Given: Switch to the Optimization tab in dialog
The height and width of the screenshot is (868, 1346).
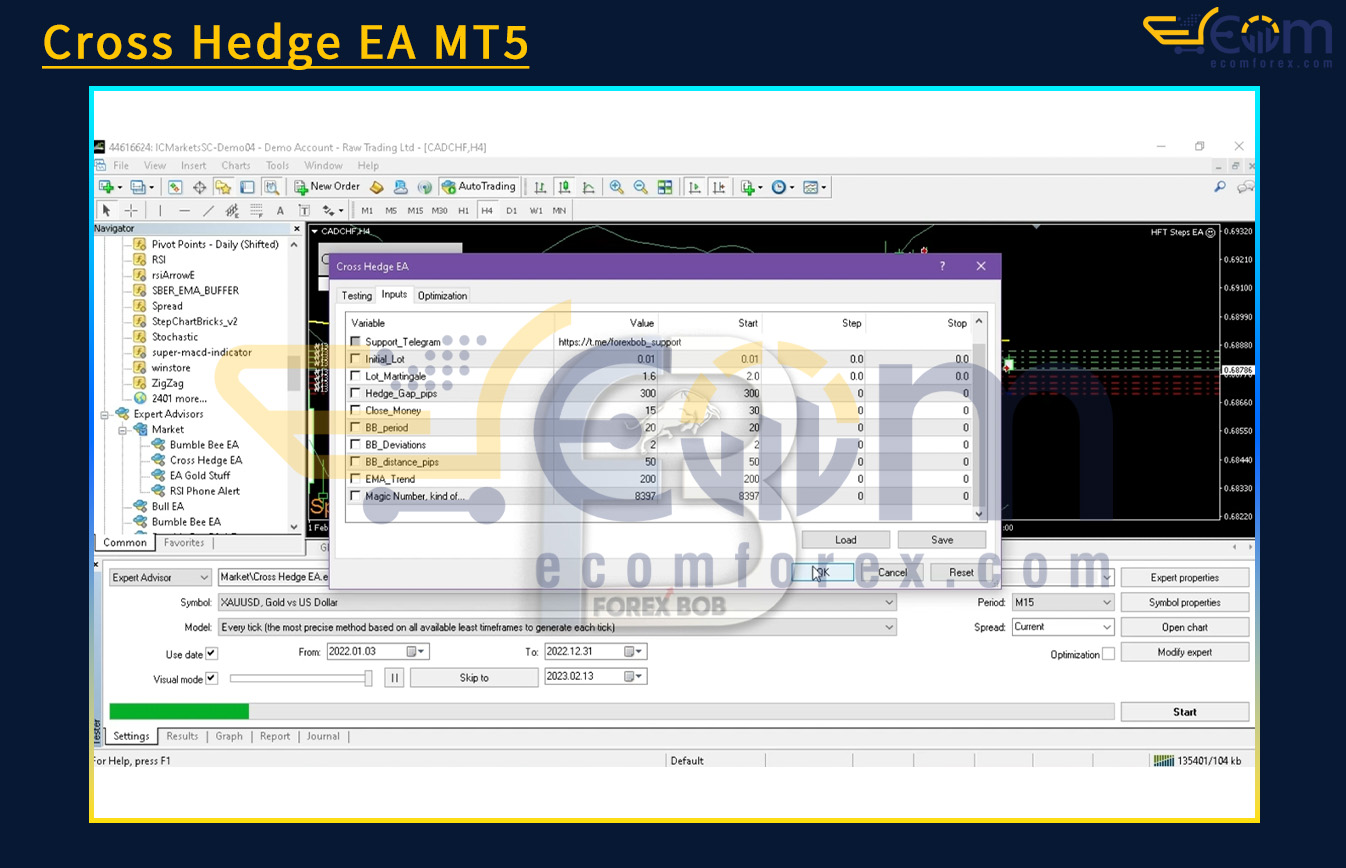Looking at the screenshot, I should [x=442, y=296].
